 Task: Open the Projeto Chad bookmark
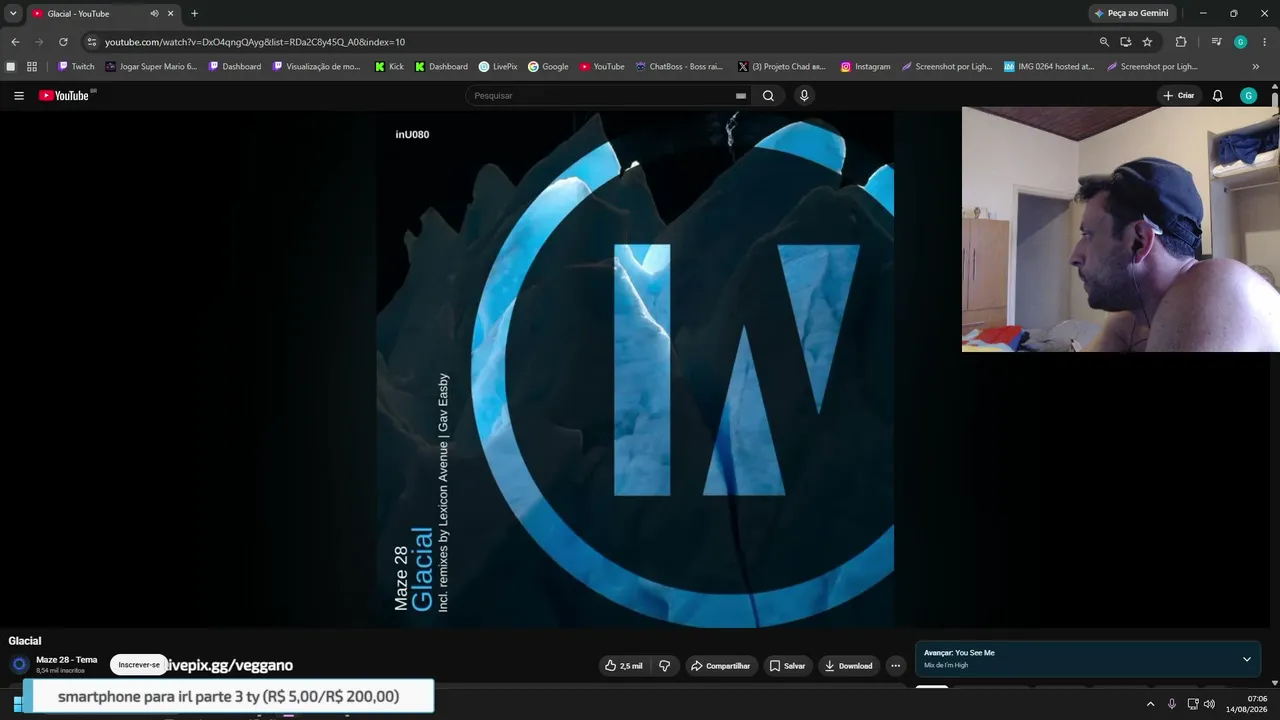pos(782,67)
